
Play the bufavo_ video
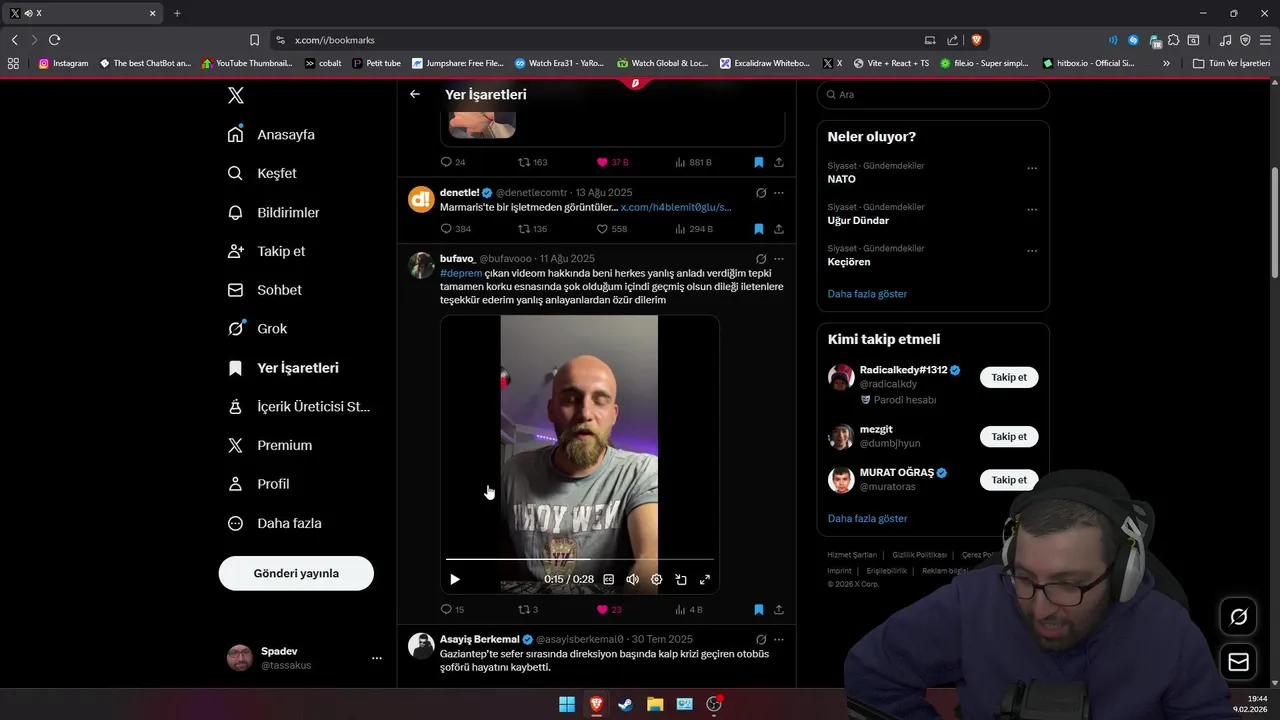coord(455,579)
